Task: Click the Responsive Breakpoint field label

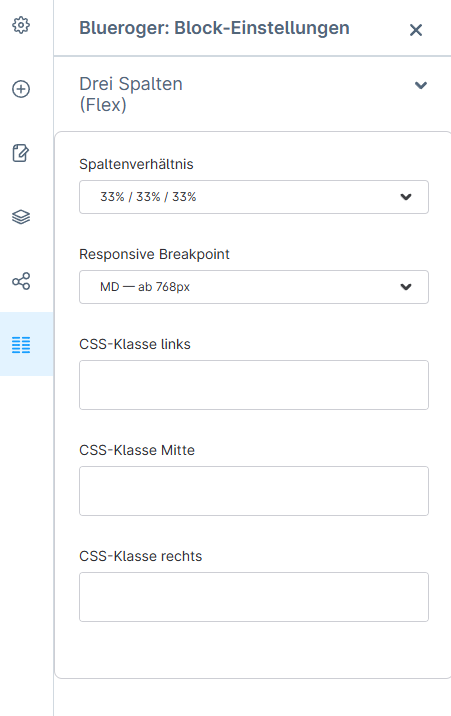Action: point(154,254)
